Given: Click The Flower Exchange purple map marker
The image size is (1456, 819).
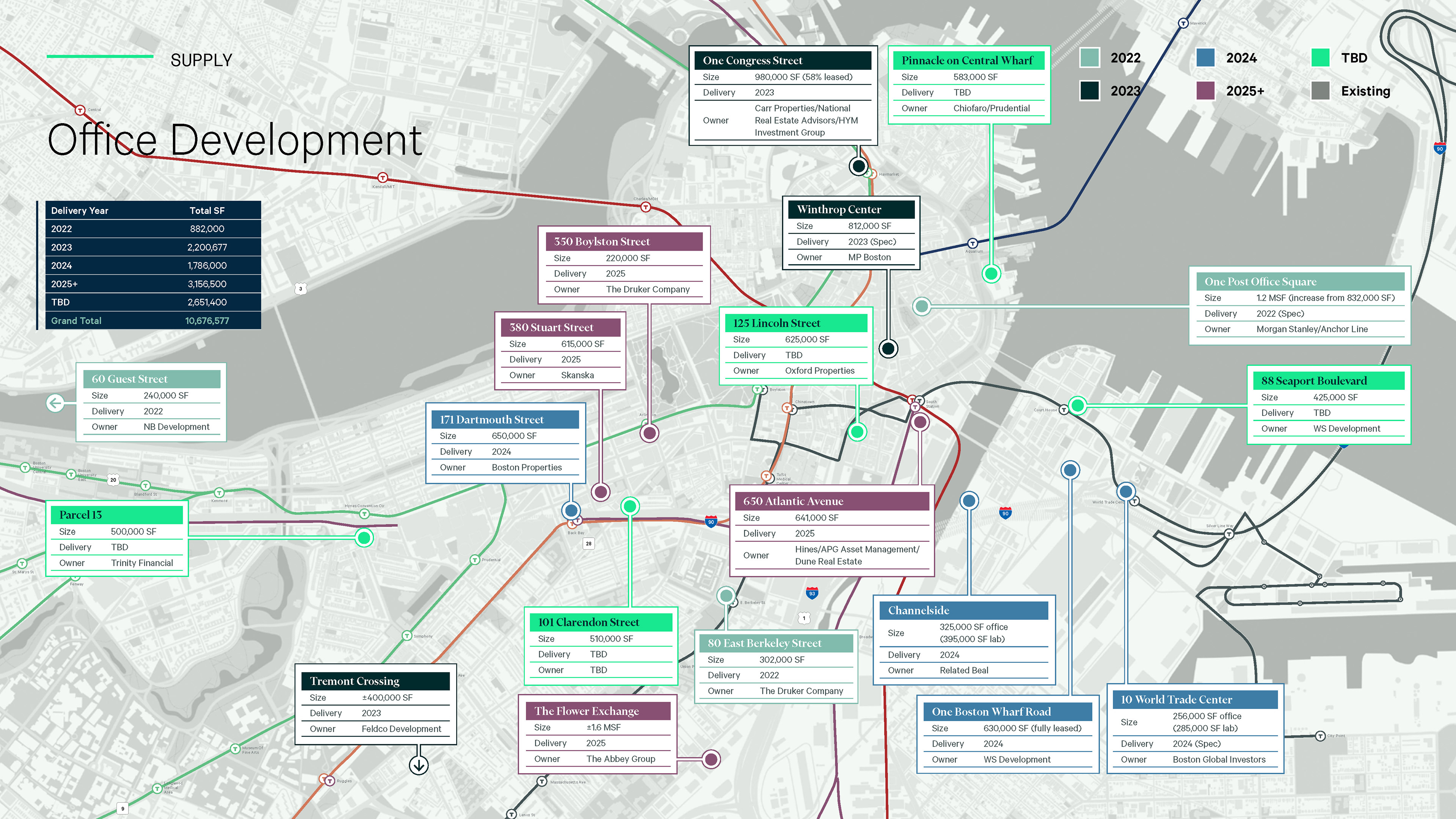Looking at the screenshot, I should pos(711,759).
